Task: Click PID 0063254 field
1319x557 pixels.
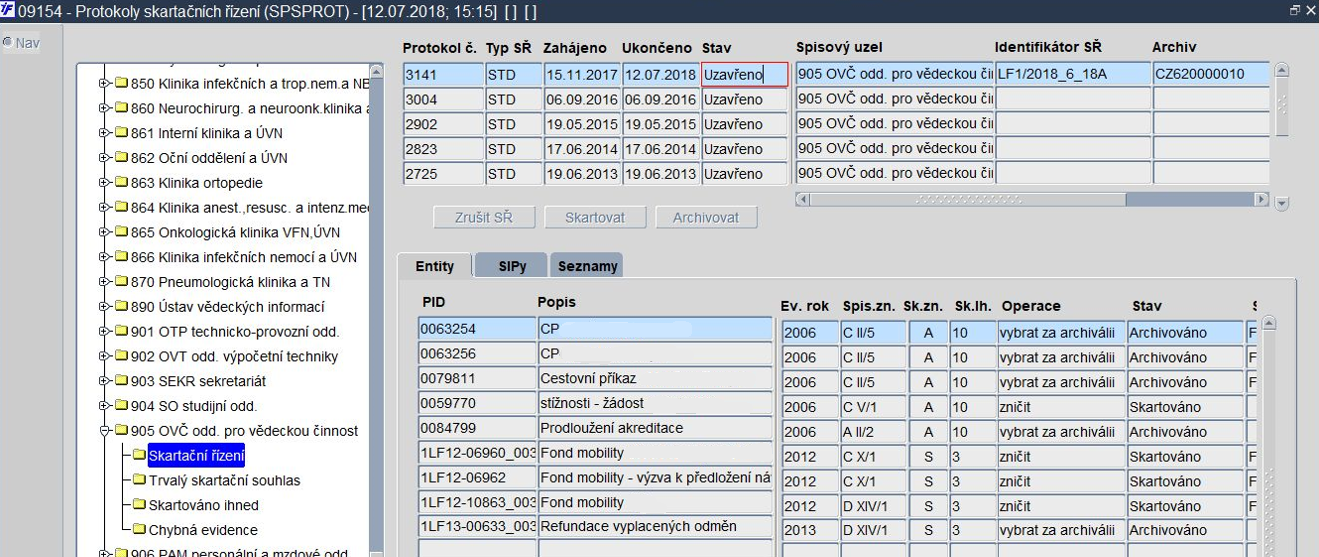Action: 477,328
